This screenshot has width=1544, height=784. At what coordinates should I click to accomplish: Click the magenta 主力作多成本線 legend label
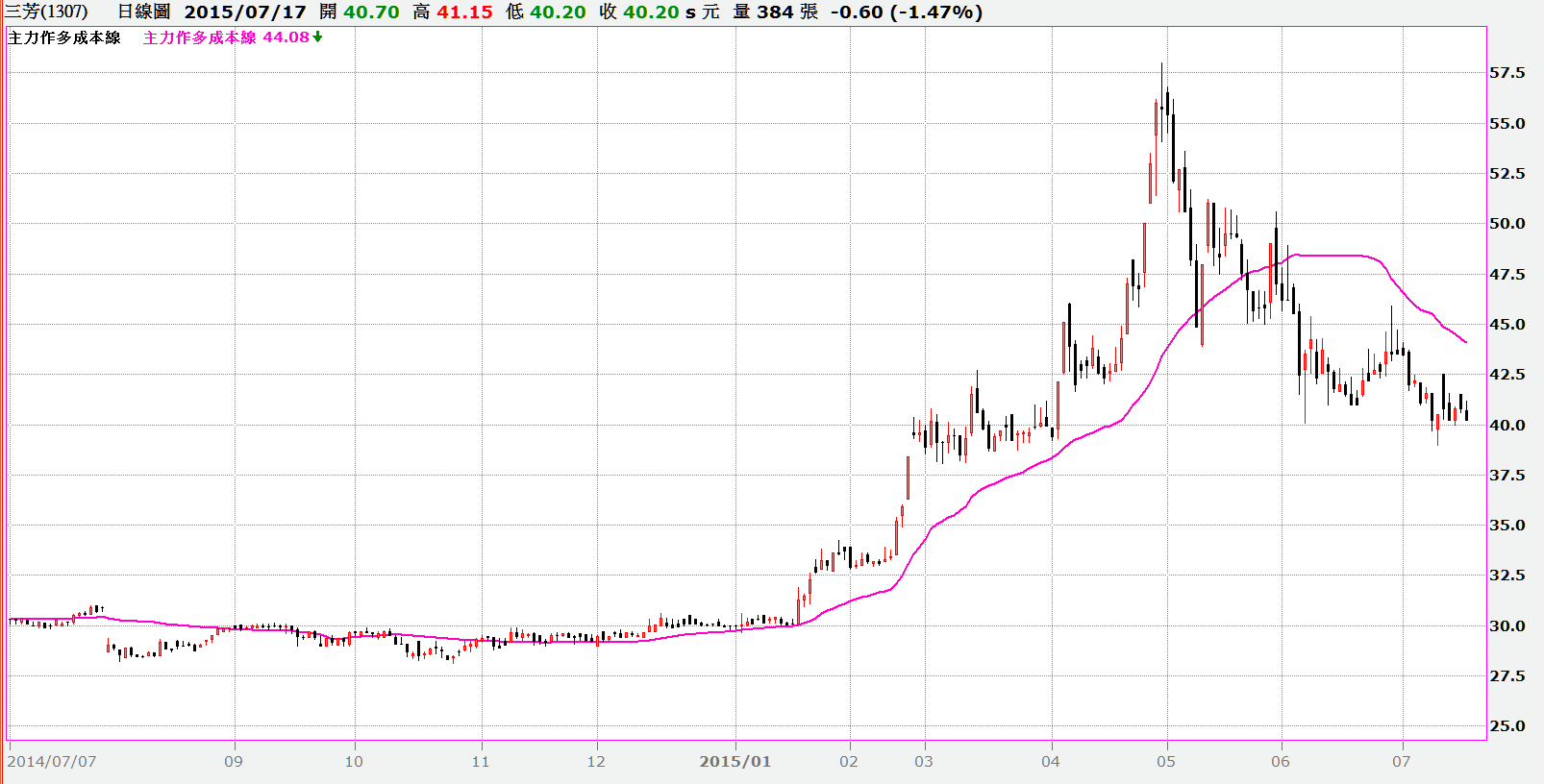(x=199, y=37)
